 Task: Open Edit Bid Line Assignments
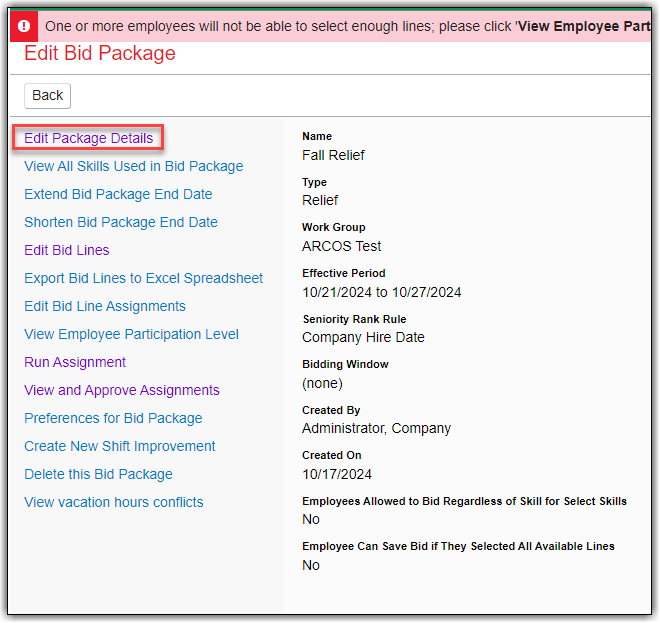105,306
